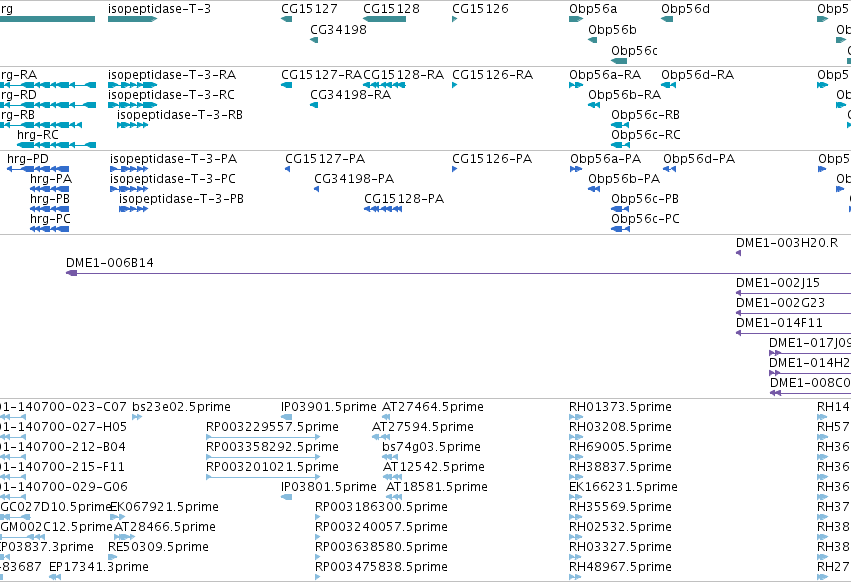Click transcript isopeptidase-T-3-RC
Screen dimensions: 851x582
pos(171,94)
